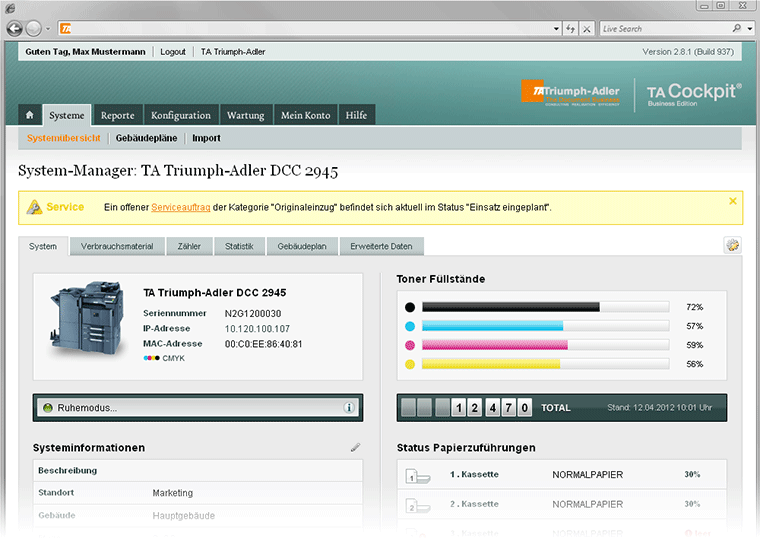This screenshot has height=555, width=760.
Task: Open the Mein Konto tab
Action: [306, 115]
